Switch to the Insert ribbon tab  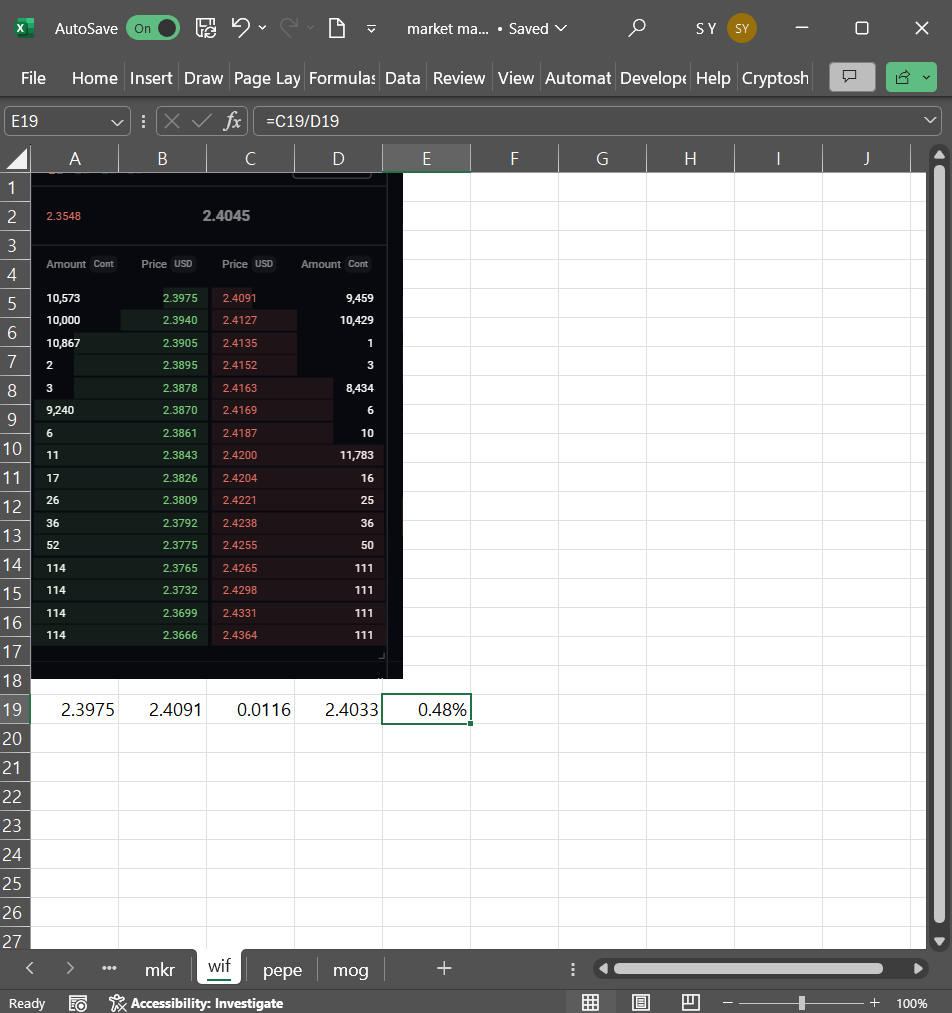[x=150, y=78]
